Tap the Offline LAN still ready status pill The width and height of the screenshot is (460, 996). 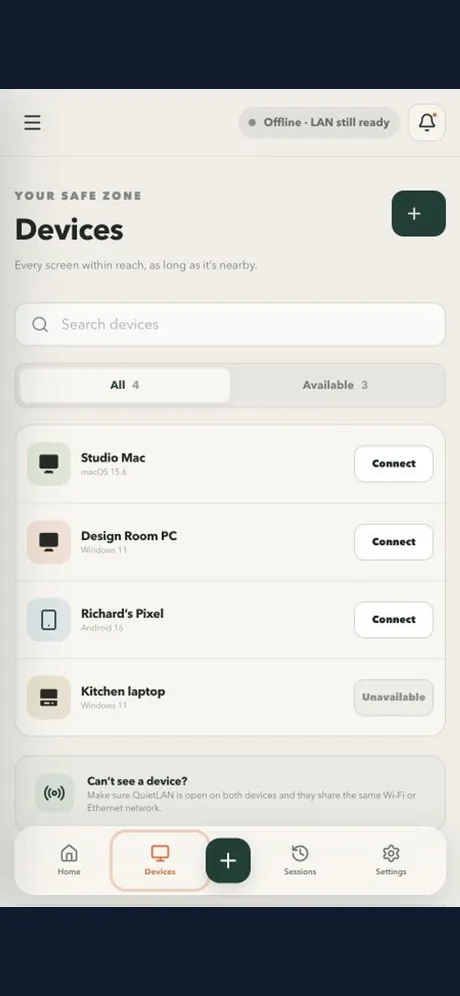319,123
